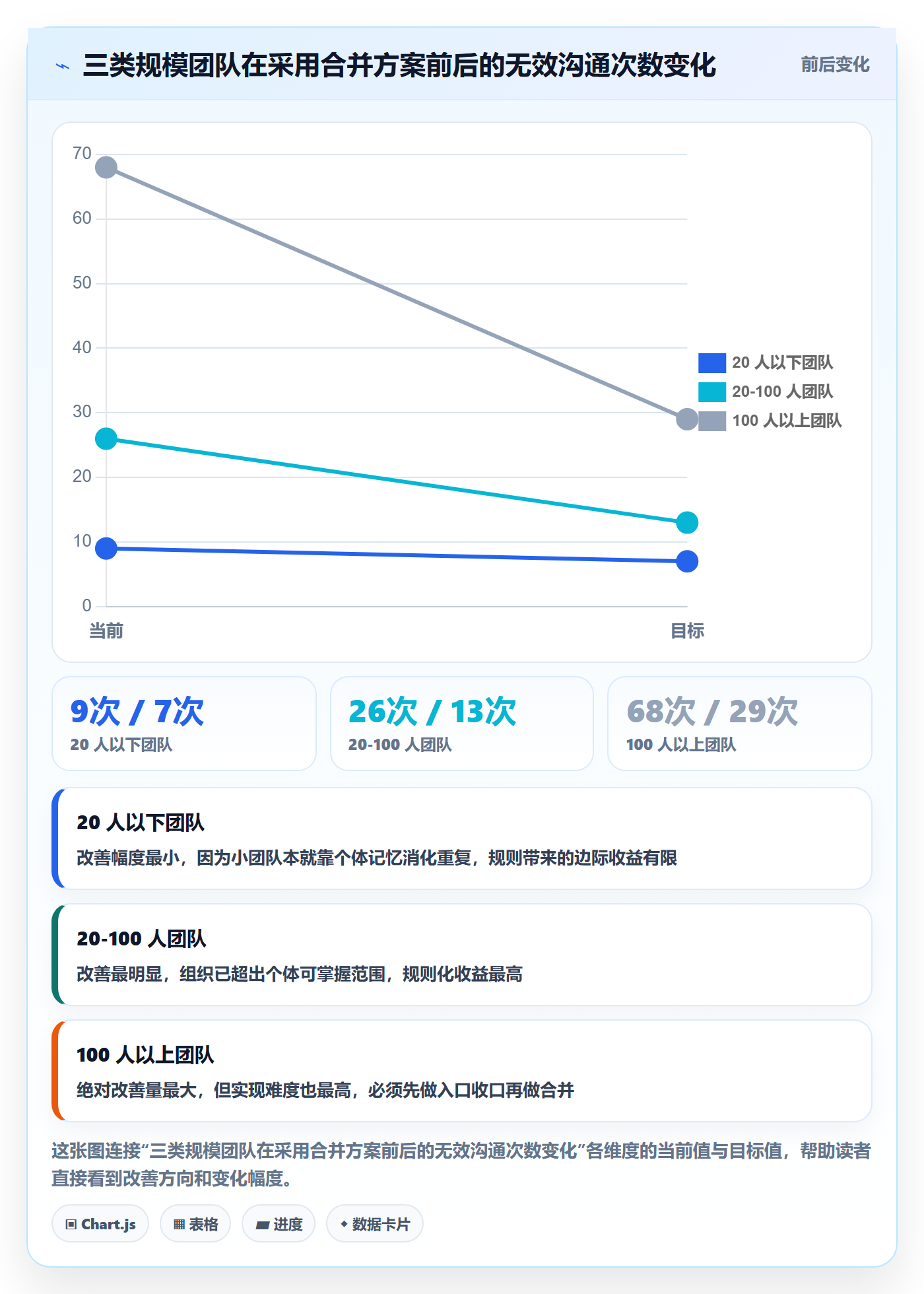
Task: Click the 前后变化 badge in the header
Action: point(835,65)
